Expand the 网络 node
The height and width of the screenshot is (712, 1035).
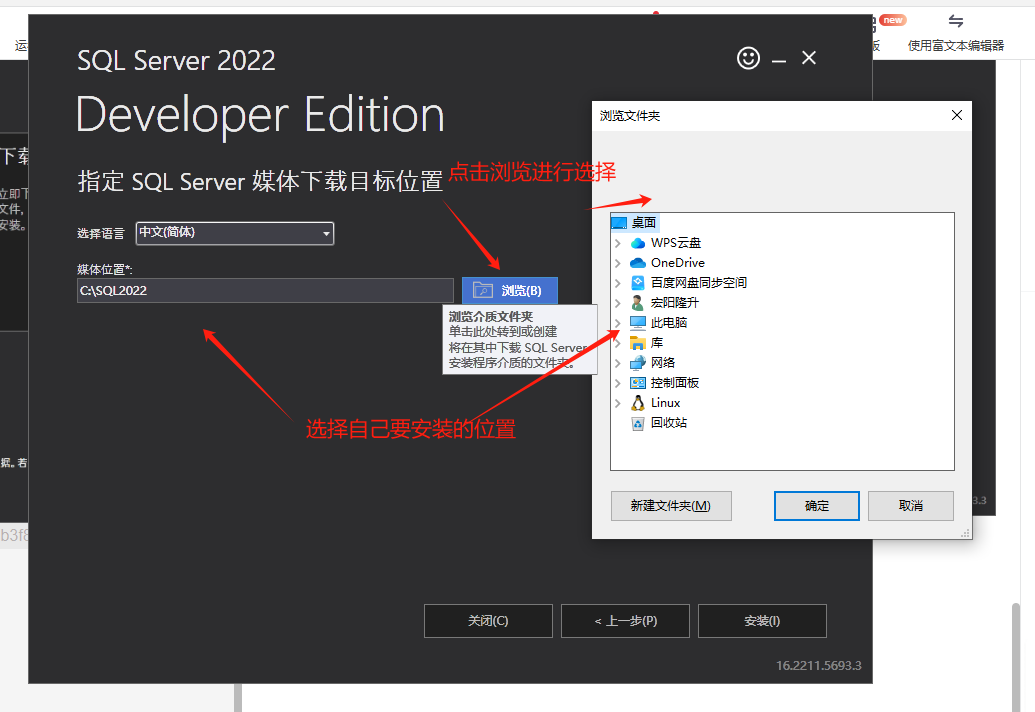[x=618, y=363]
